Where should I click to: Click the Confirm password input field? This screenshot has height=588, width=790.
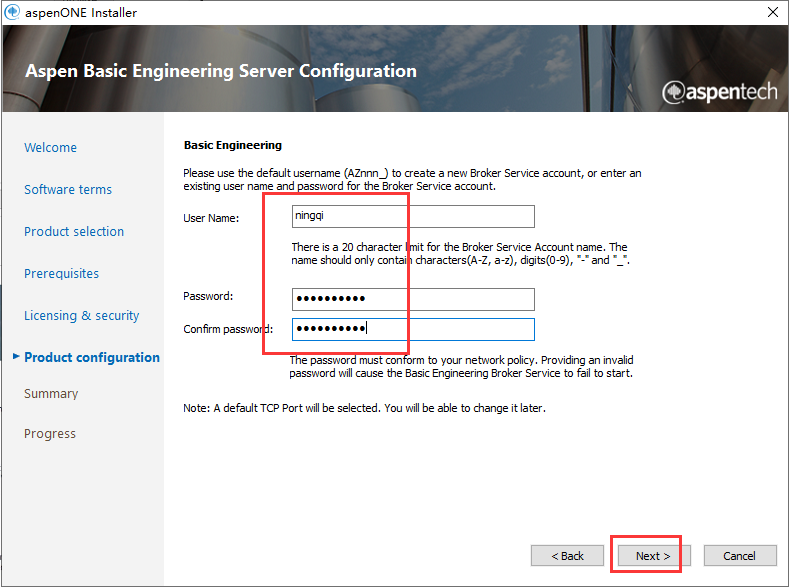tap(413, 329)
